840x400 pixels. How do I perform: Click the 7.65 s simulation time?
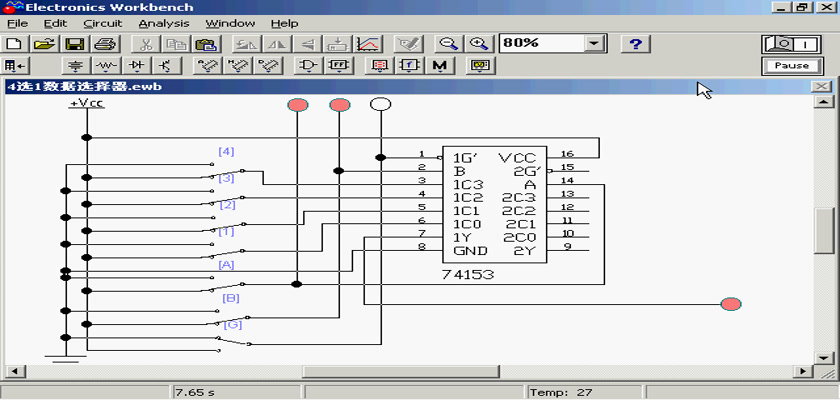(195, 393)
